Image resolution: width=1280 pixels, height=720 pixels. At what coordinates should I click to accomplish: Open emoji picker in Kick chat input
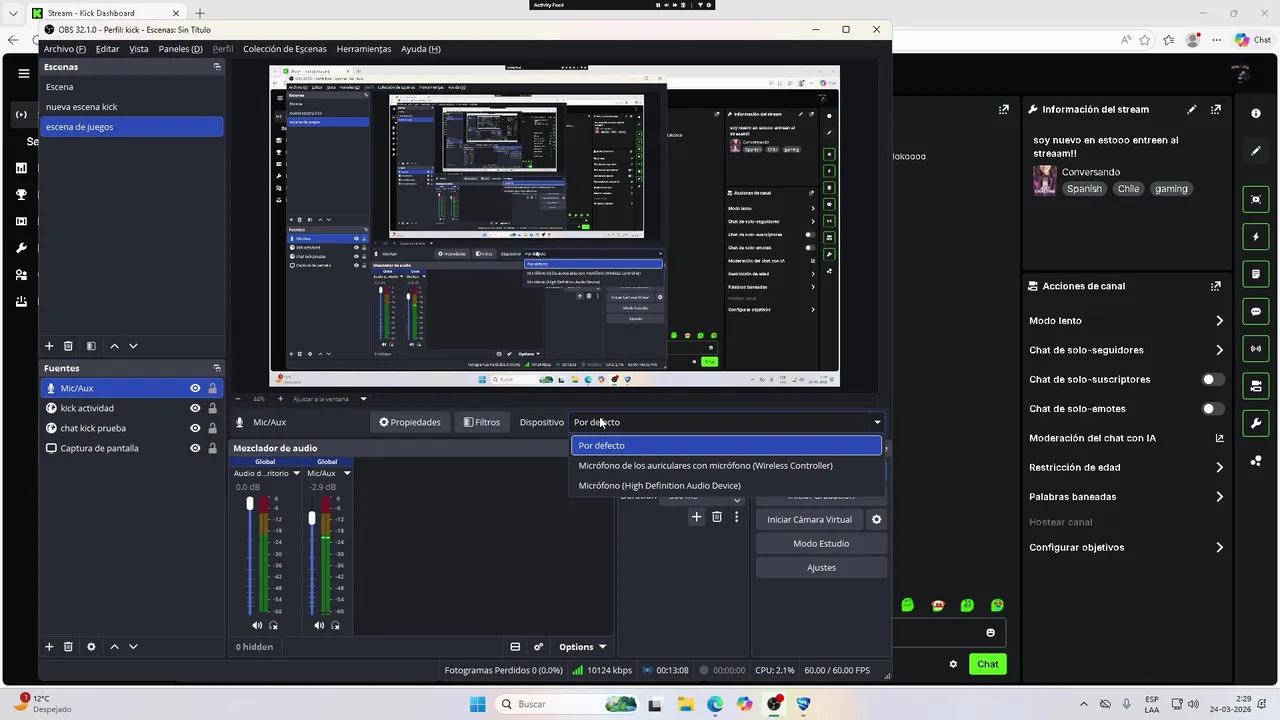tap(991, 632)
